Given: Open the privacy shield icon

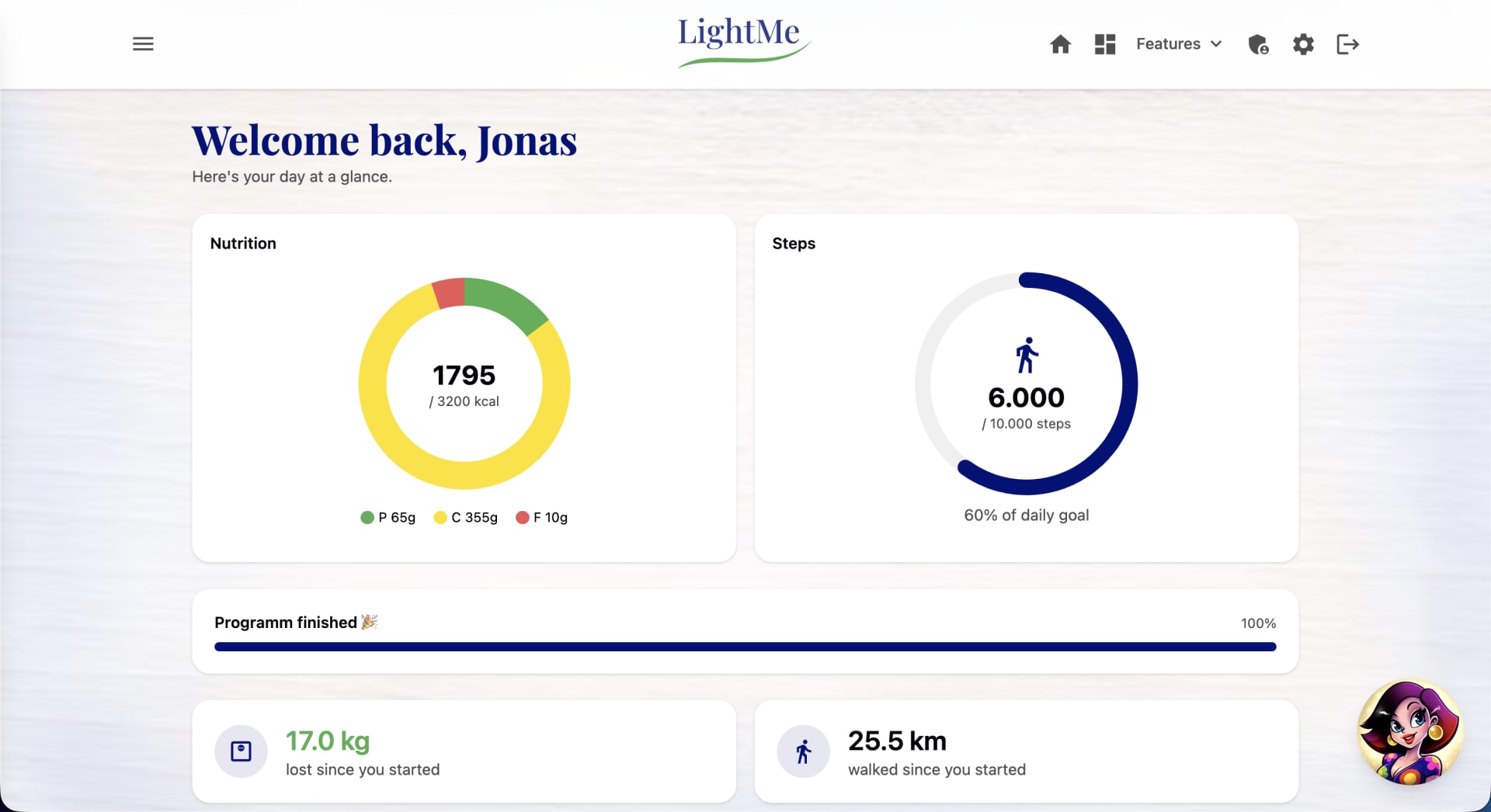Looking at the screenshot, I should point(1258,44).
